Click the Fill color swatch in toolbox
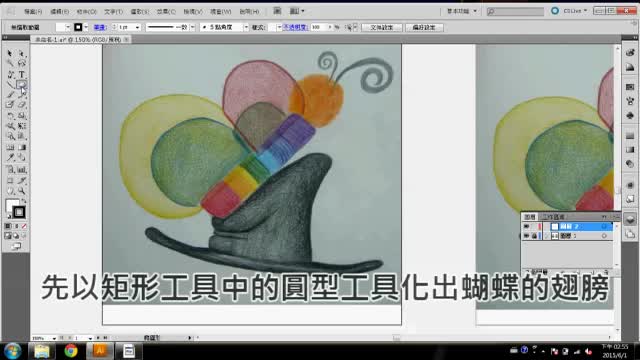 pos(12,205)
